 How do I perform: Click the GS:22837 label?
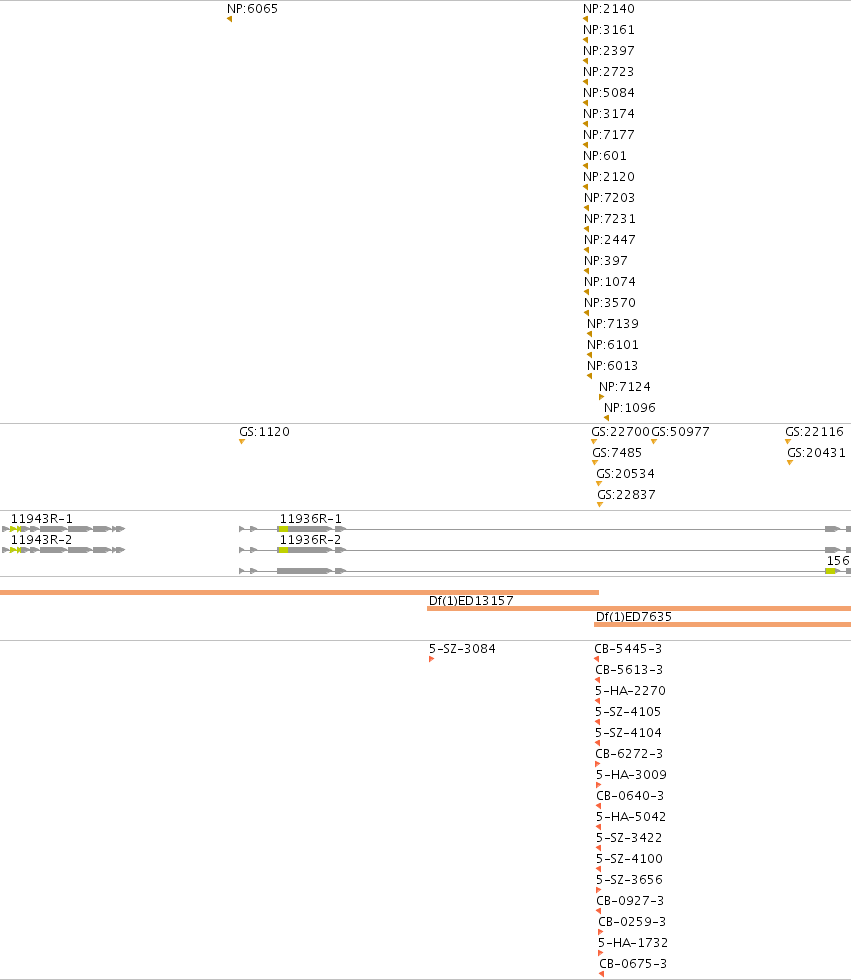(627, 495)
